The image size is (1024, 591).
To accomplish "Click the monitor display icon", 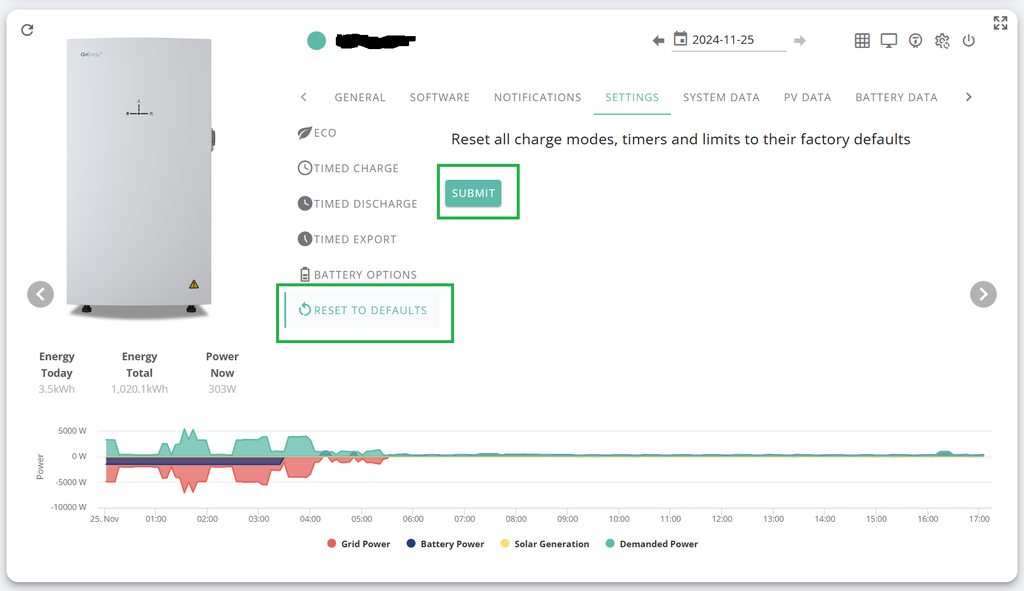I will coord(889,41).
